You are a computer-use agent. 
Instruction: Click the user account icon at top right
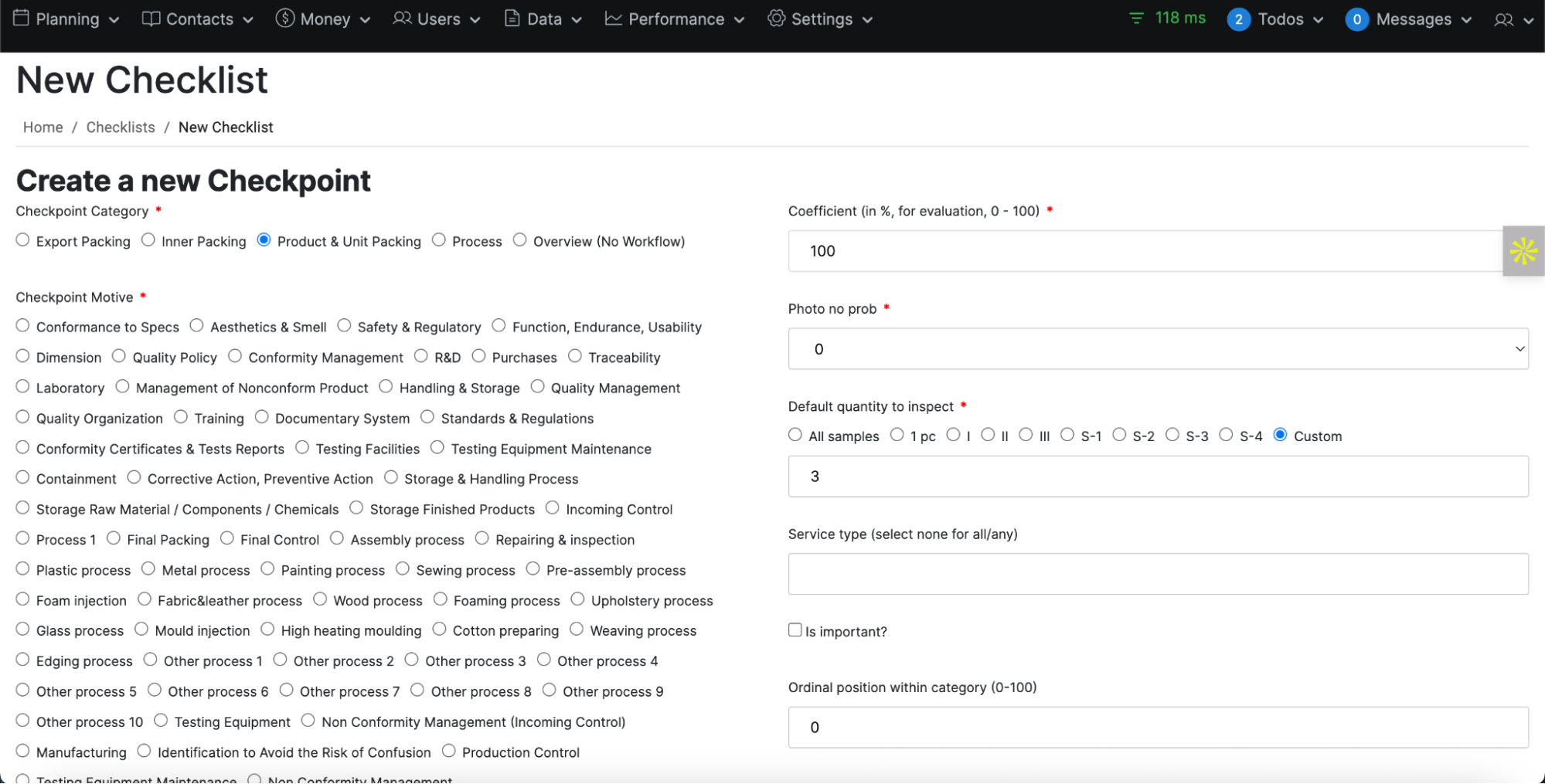(x=1504, y=20)
